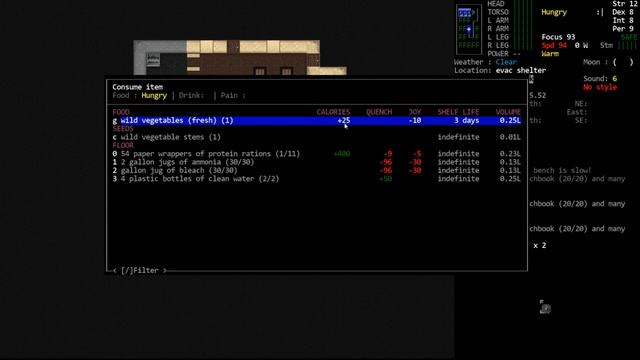Screen dimensions: 640x360
Task: Click the R LEG body part label
Action: (498, 45)
